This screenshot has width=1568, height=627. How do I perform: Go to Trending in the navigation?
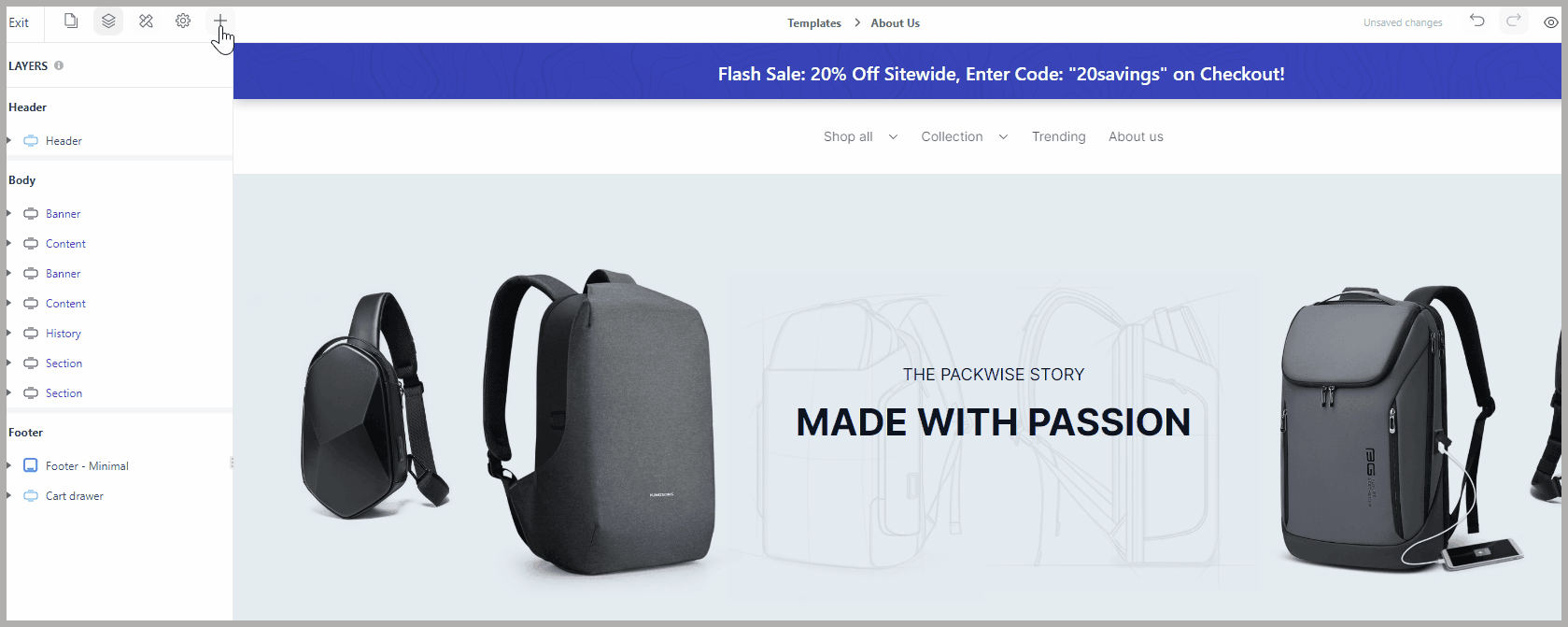click(1059, 136)
